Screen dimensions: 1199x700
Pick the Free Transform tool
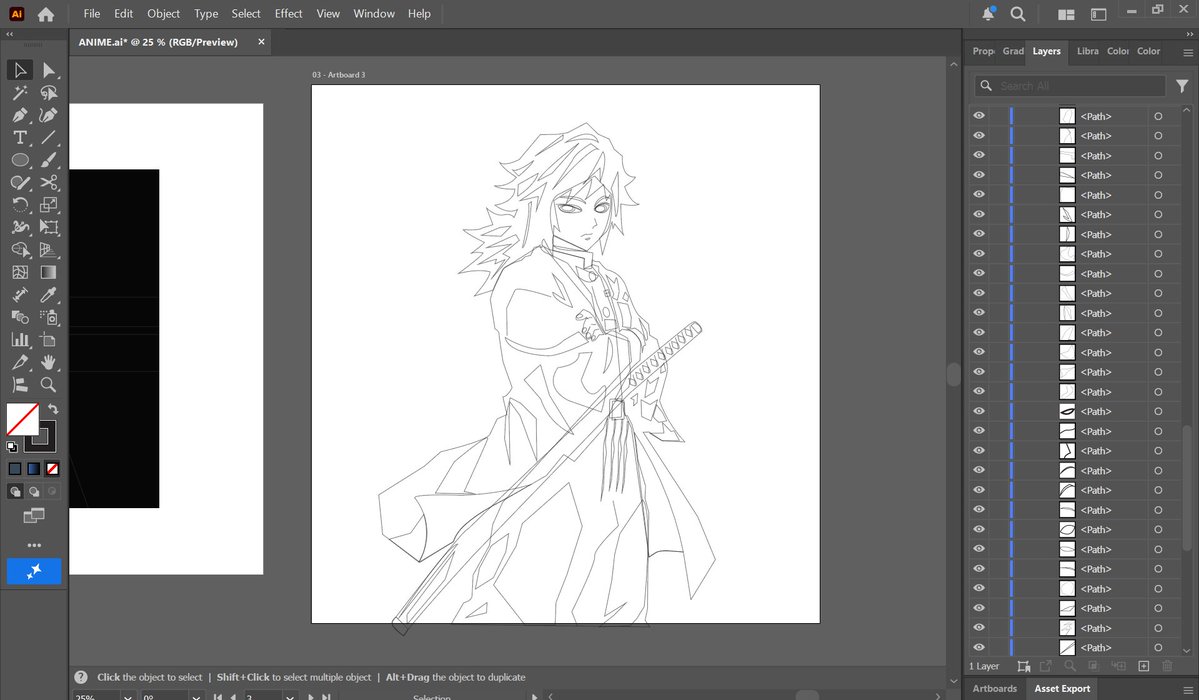pyautogui.click(x=49, y=227)
